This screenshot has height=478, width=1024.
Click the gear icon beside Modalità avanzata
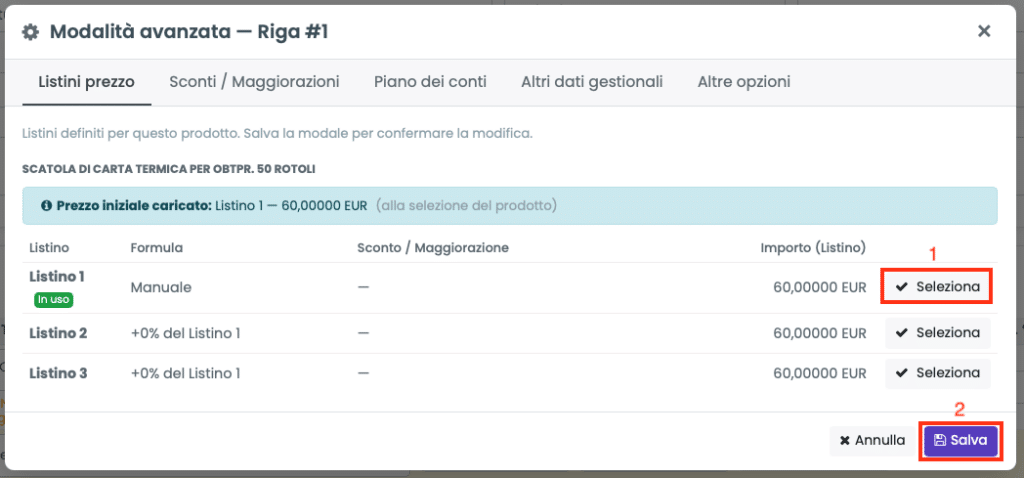[30, 32]
